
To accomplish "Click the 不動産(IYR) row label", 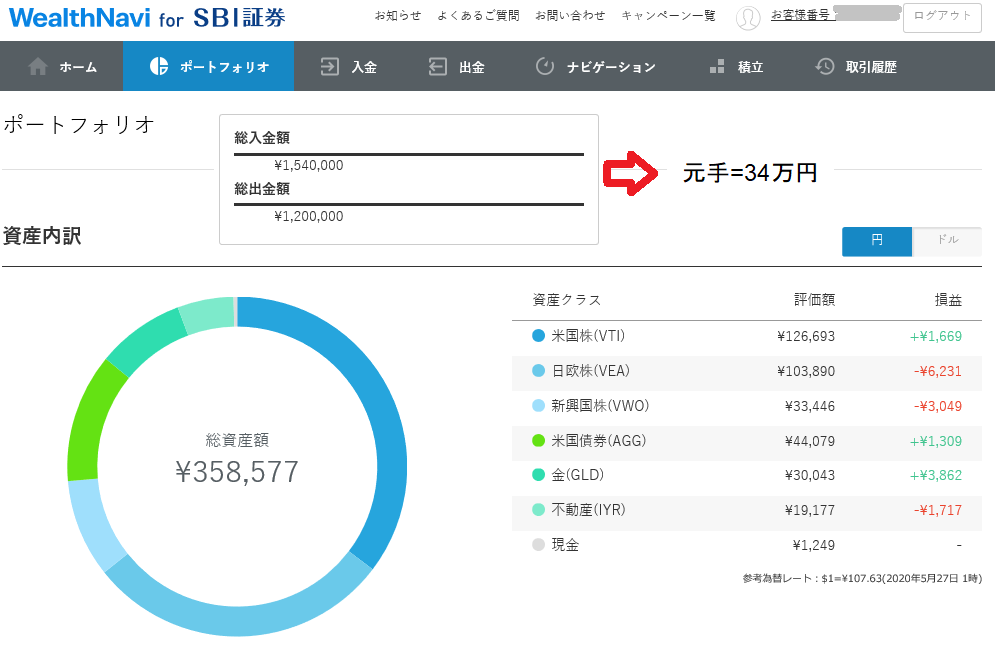I will coord(588,509).
